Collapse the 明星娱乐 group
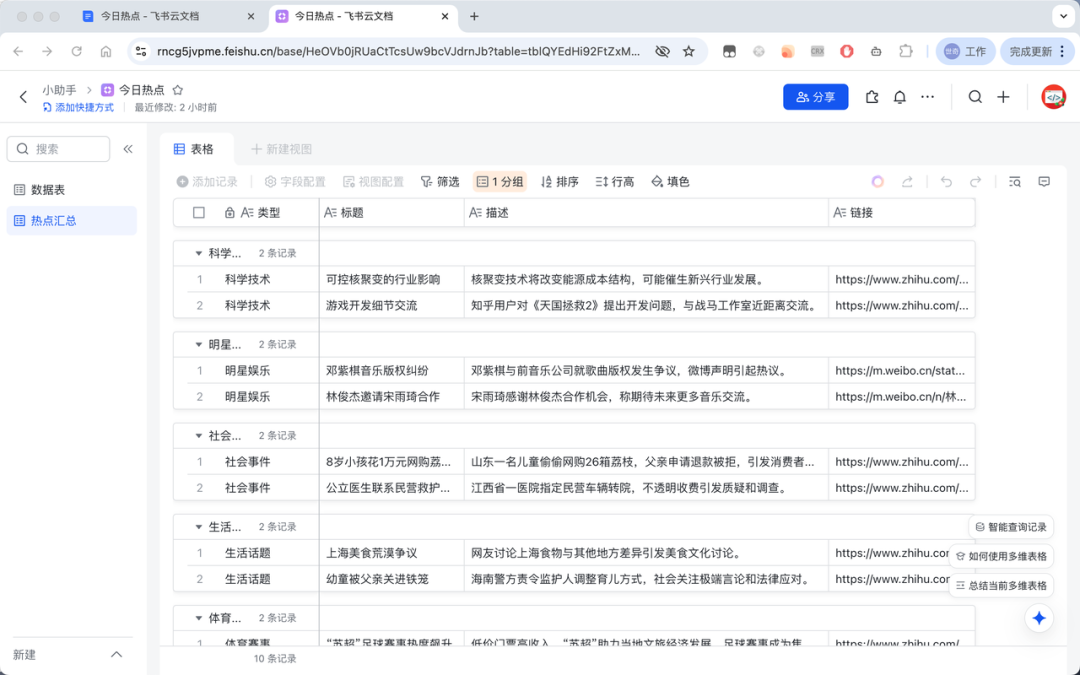Screen dimensions: 1080x675 pos(198,343)
